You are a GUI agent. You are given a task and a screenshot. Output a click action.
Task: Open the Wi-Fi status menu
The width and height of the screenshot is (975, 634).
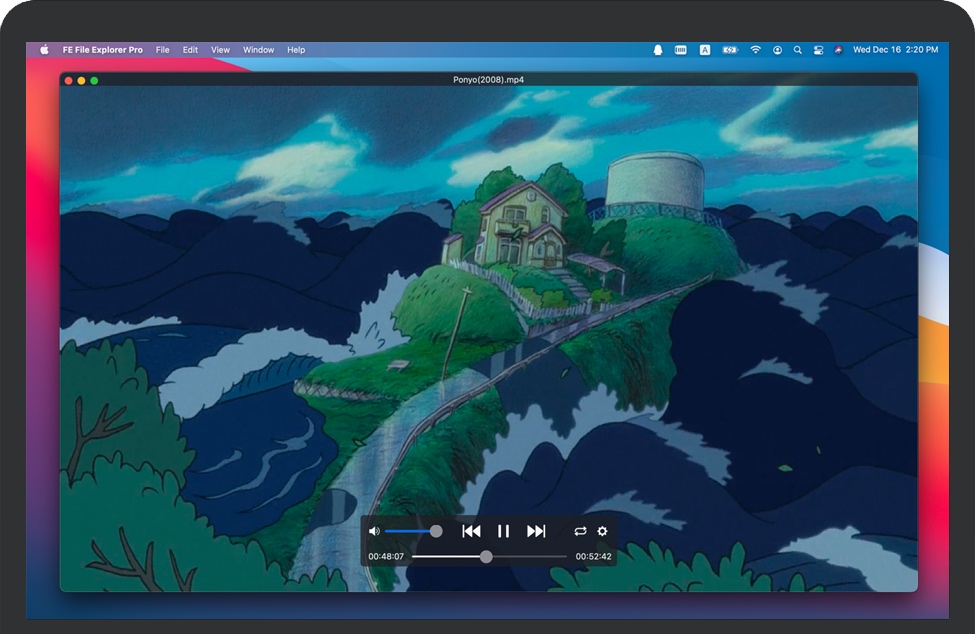(x=755, y=50)
